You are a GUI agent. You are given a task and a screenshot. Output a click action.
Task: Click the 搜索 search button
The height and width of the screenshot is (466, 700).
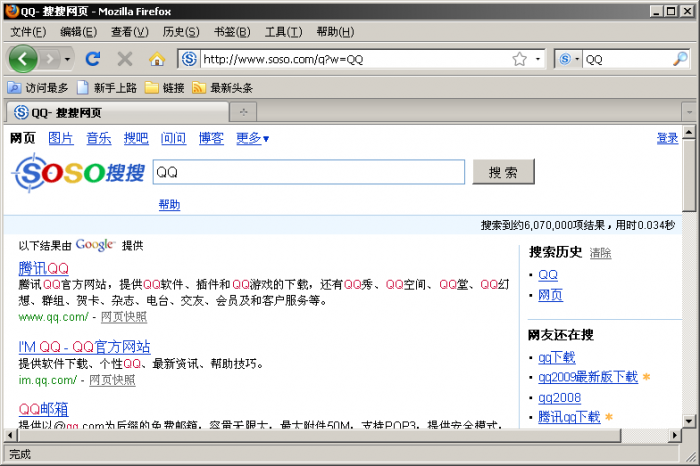pos(503,172)
